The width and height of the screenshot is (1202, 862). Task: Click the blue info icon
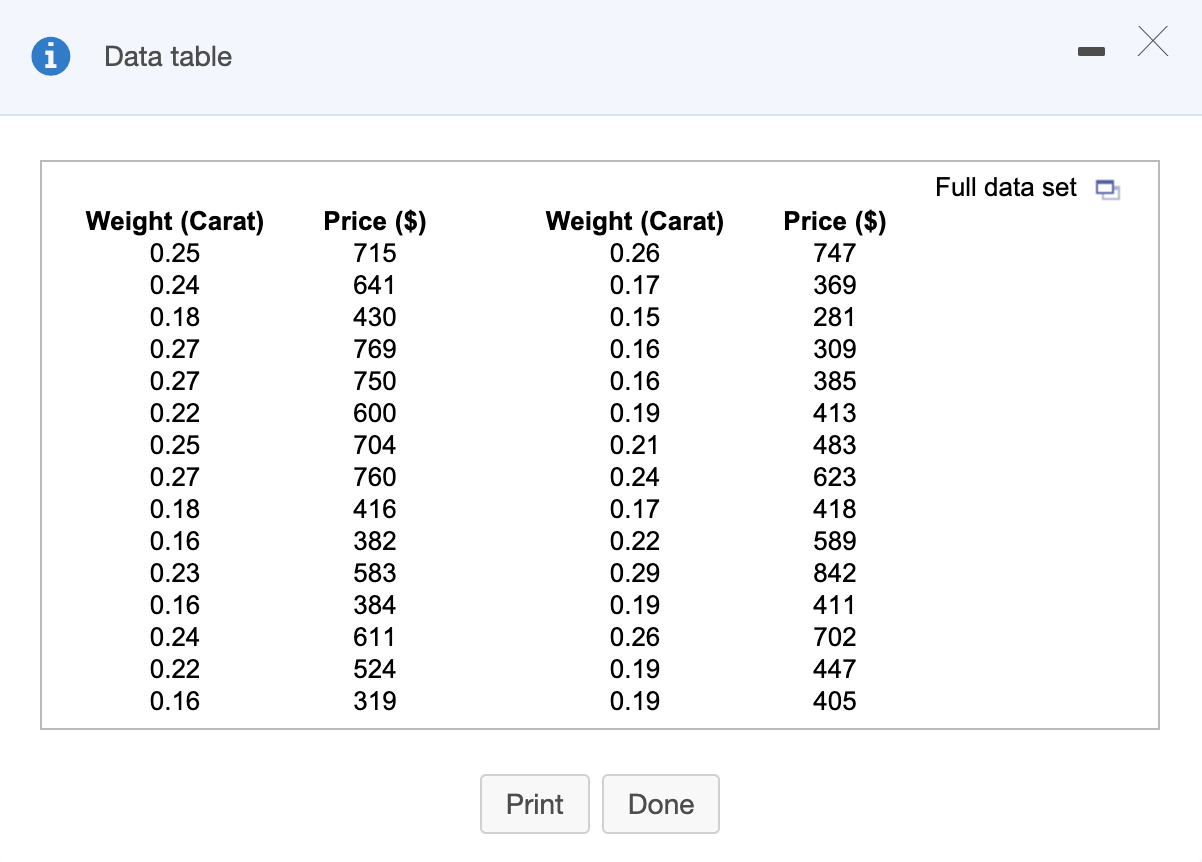click(x=51, y=57)
